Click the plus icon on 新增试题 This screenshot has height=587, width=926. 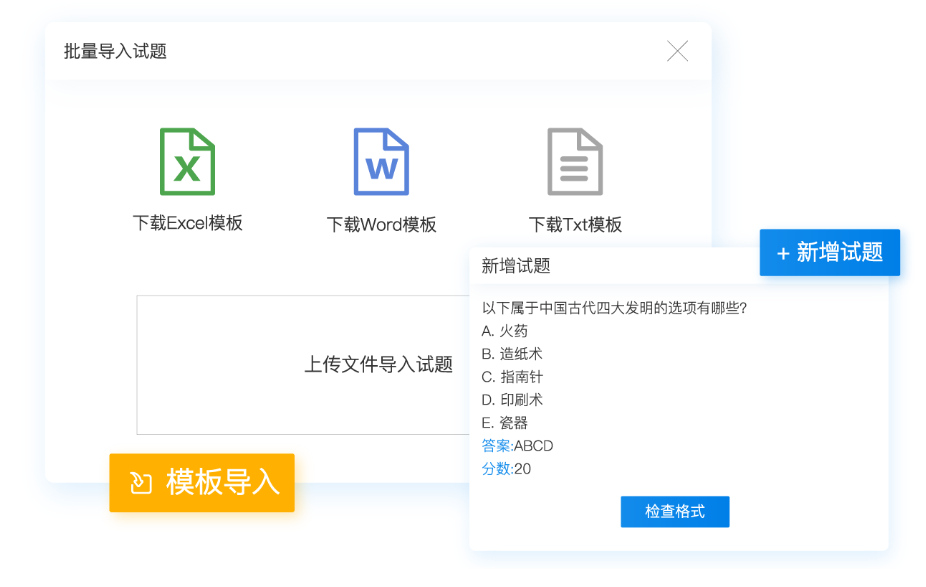tap(782, 253)
